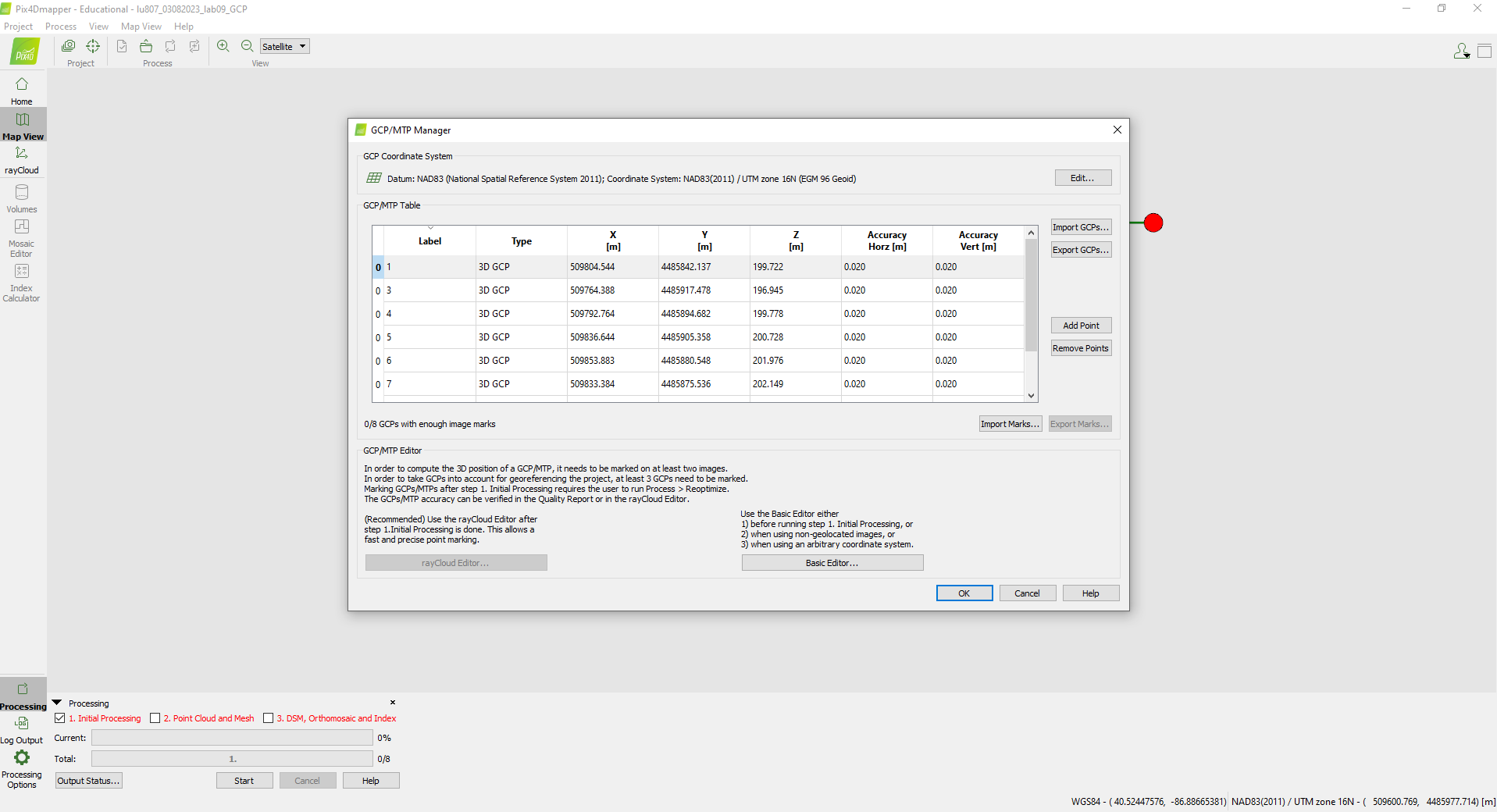Open the View menu
1497x812 pixels.
tap(98, 27)
